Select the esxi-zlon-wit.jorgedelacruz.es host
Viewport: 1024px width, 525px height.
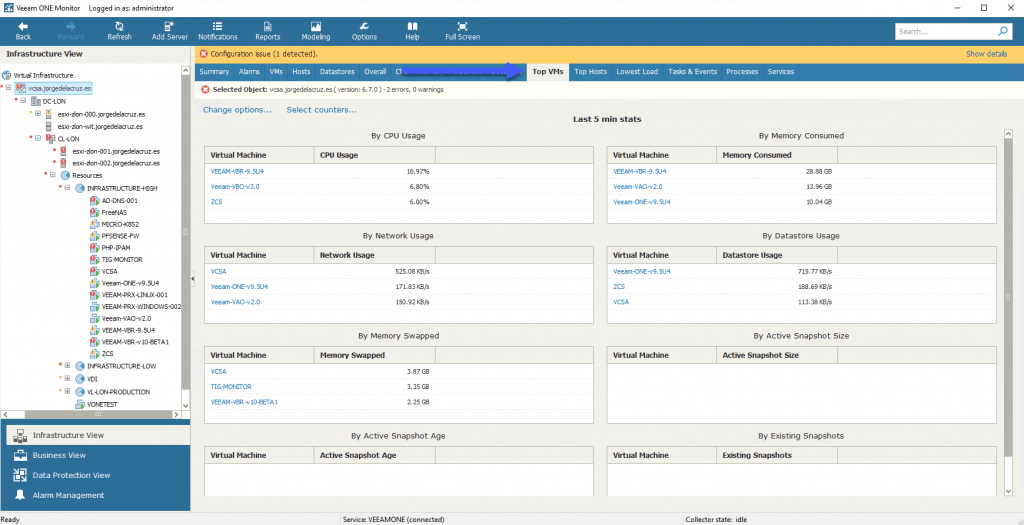tap(99, 126)
